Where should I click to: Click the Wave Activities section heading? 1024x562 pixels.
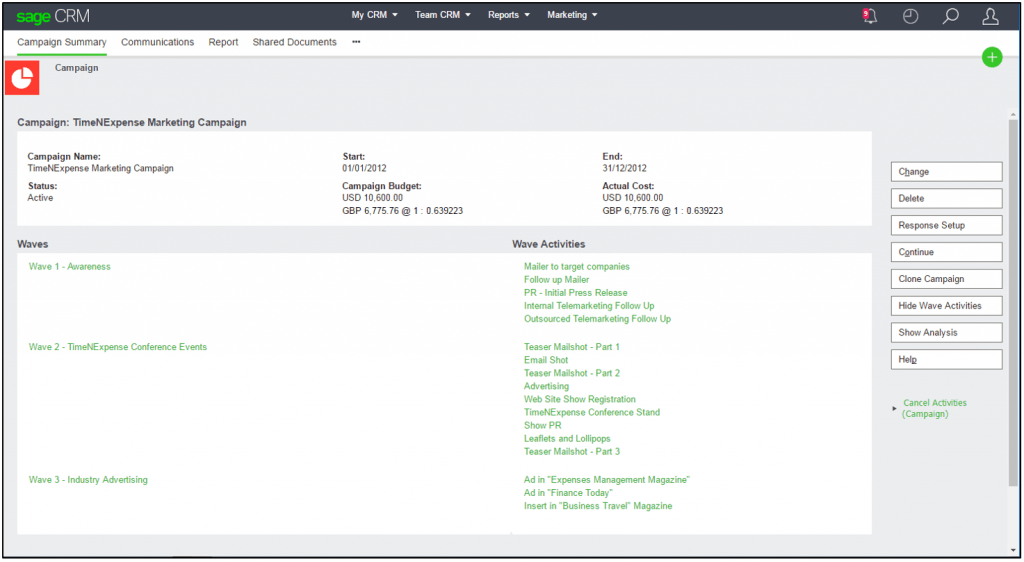click(x=549, y=244)
